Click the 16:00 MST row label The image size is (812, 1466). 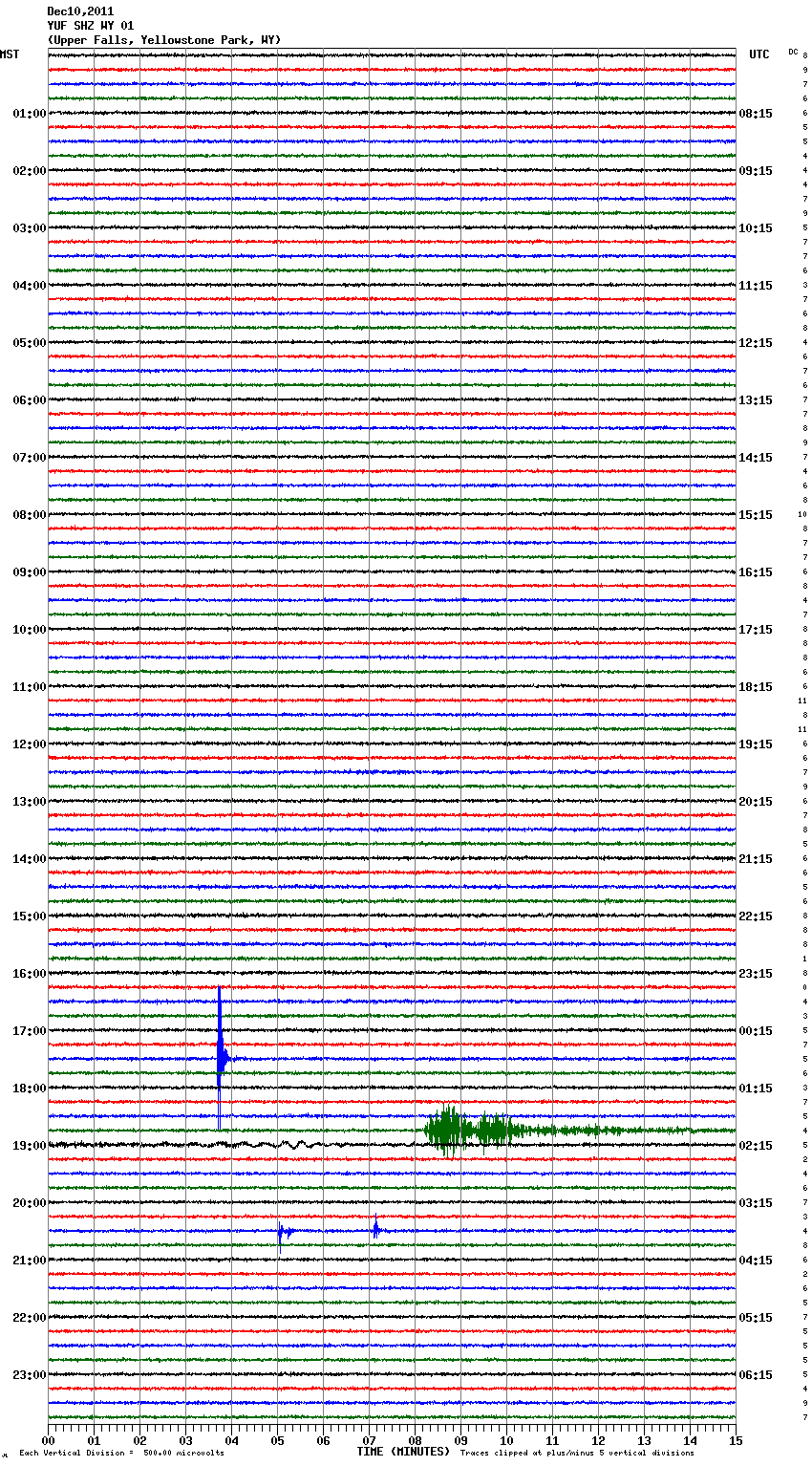29,974
